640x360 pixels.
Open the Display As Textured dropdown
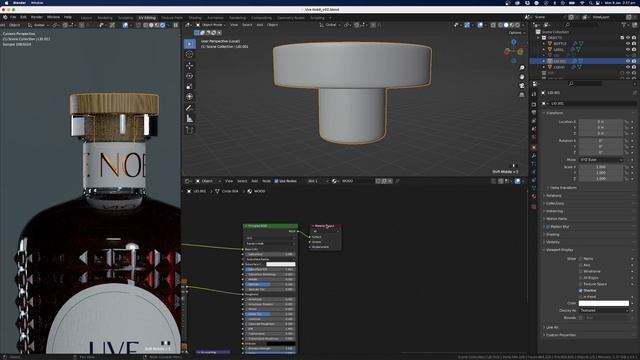point(604,311)
